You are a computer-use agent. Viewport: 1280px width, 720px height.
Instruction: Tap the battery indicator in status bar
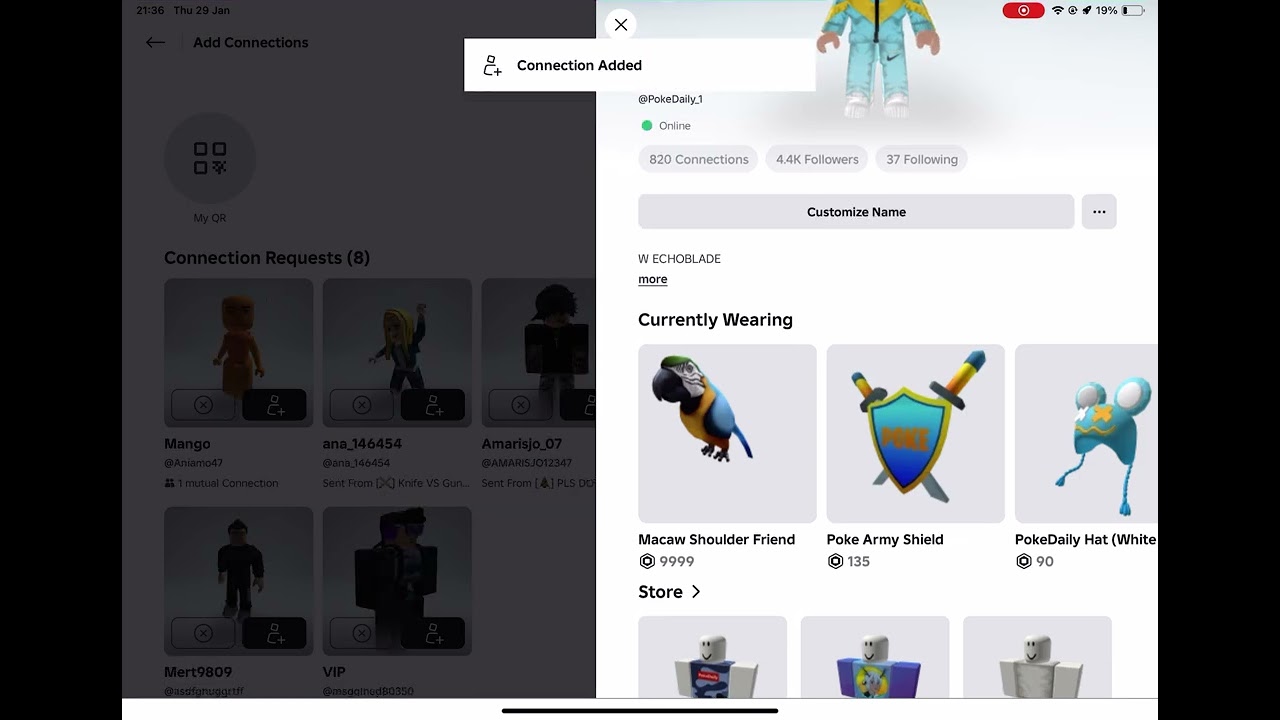pos(1133,10)
